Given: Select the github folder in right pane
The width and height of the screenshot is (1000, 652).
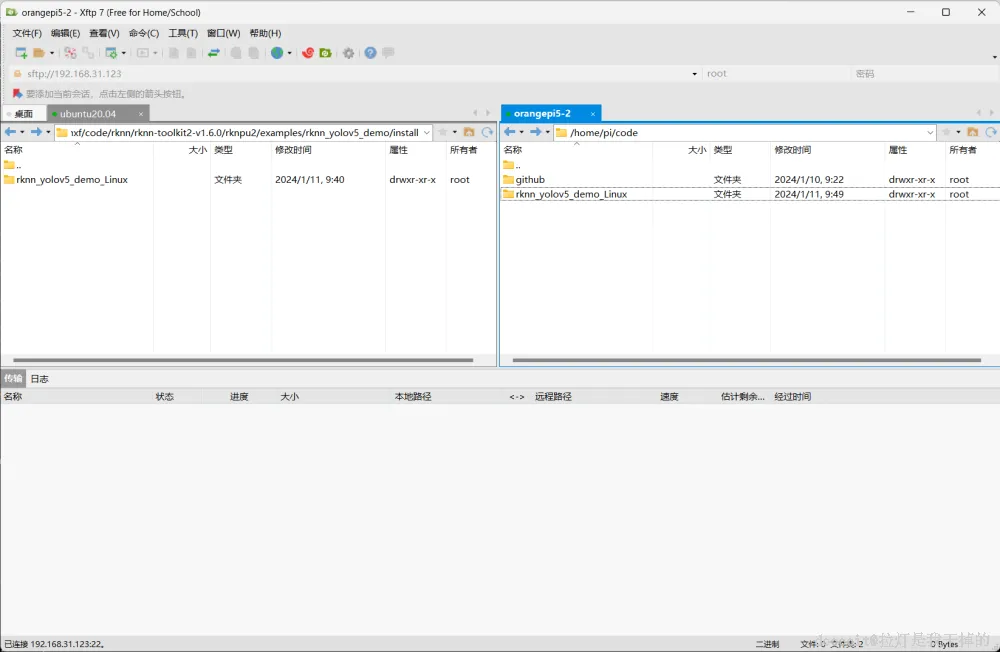Looking at the screenshot, I should point(530,180).
